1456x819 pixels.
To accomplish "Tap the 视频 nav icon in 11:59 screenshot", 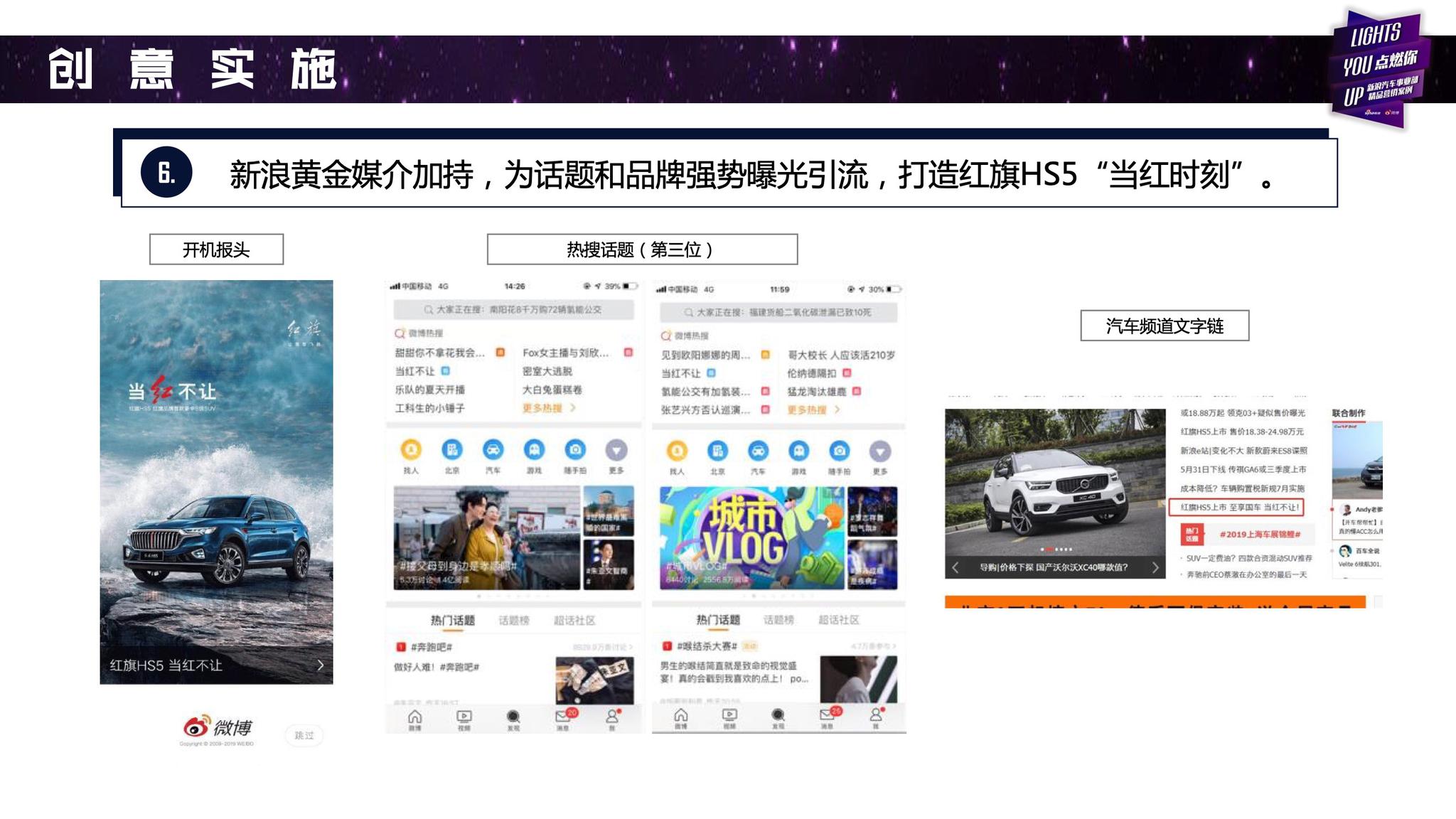I will coord(729,716).
